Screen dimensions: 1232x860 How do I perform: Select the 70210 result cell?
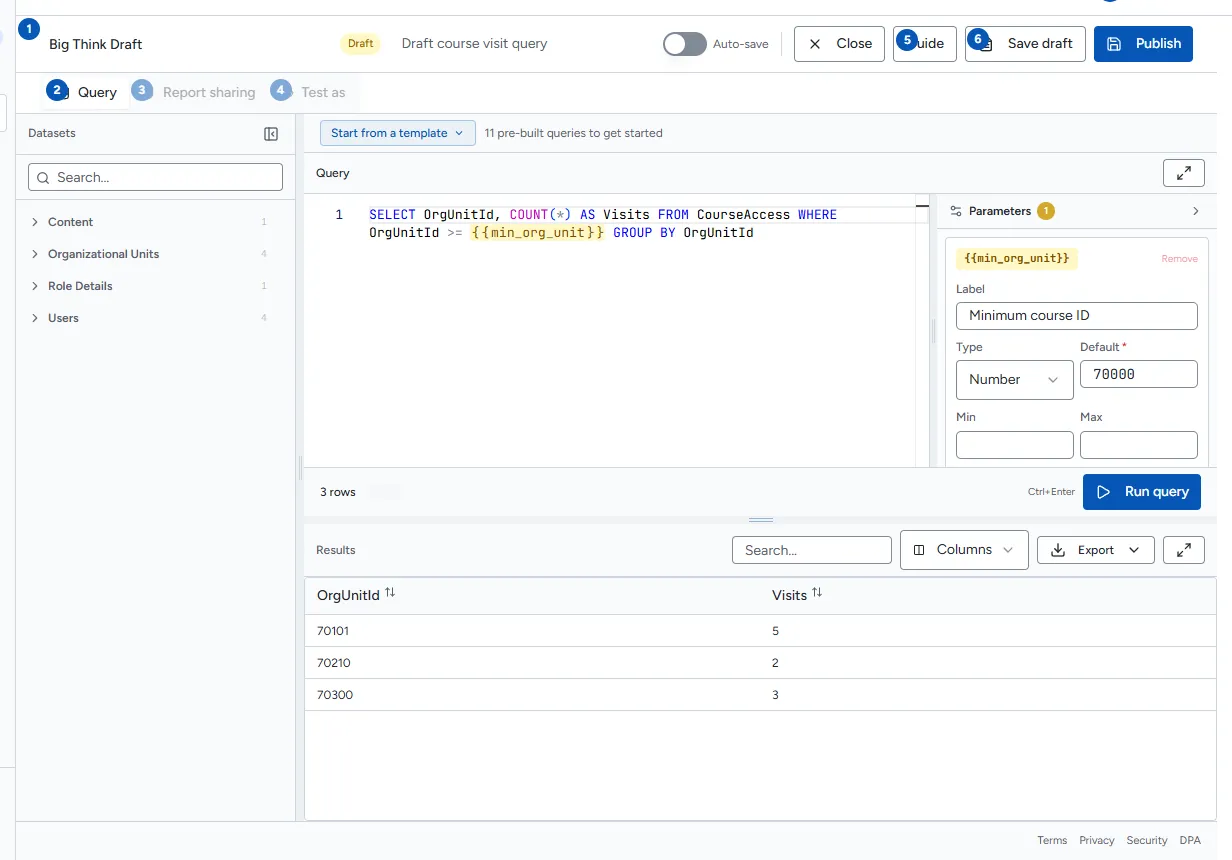coord(333,663)
